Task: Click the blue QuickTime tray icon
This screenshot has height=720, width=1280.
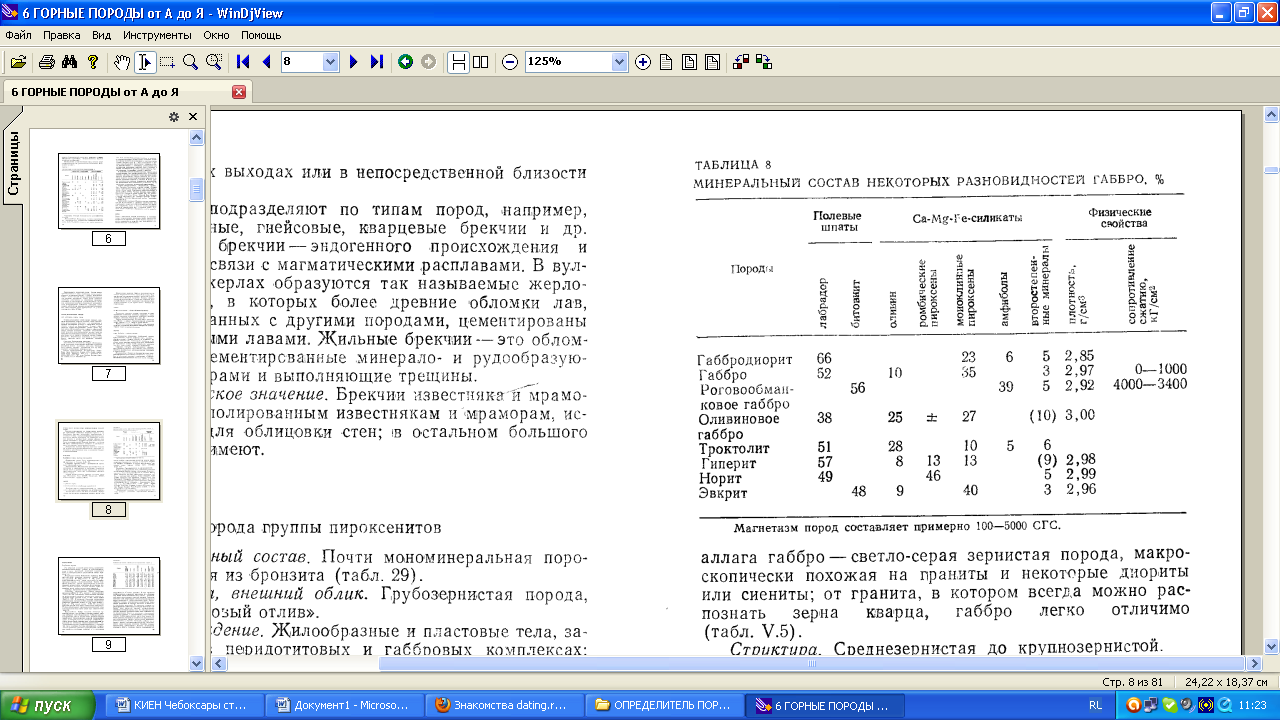Action: [x=1224, y=705]
